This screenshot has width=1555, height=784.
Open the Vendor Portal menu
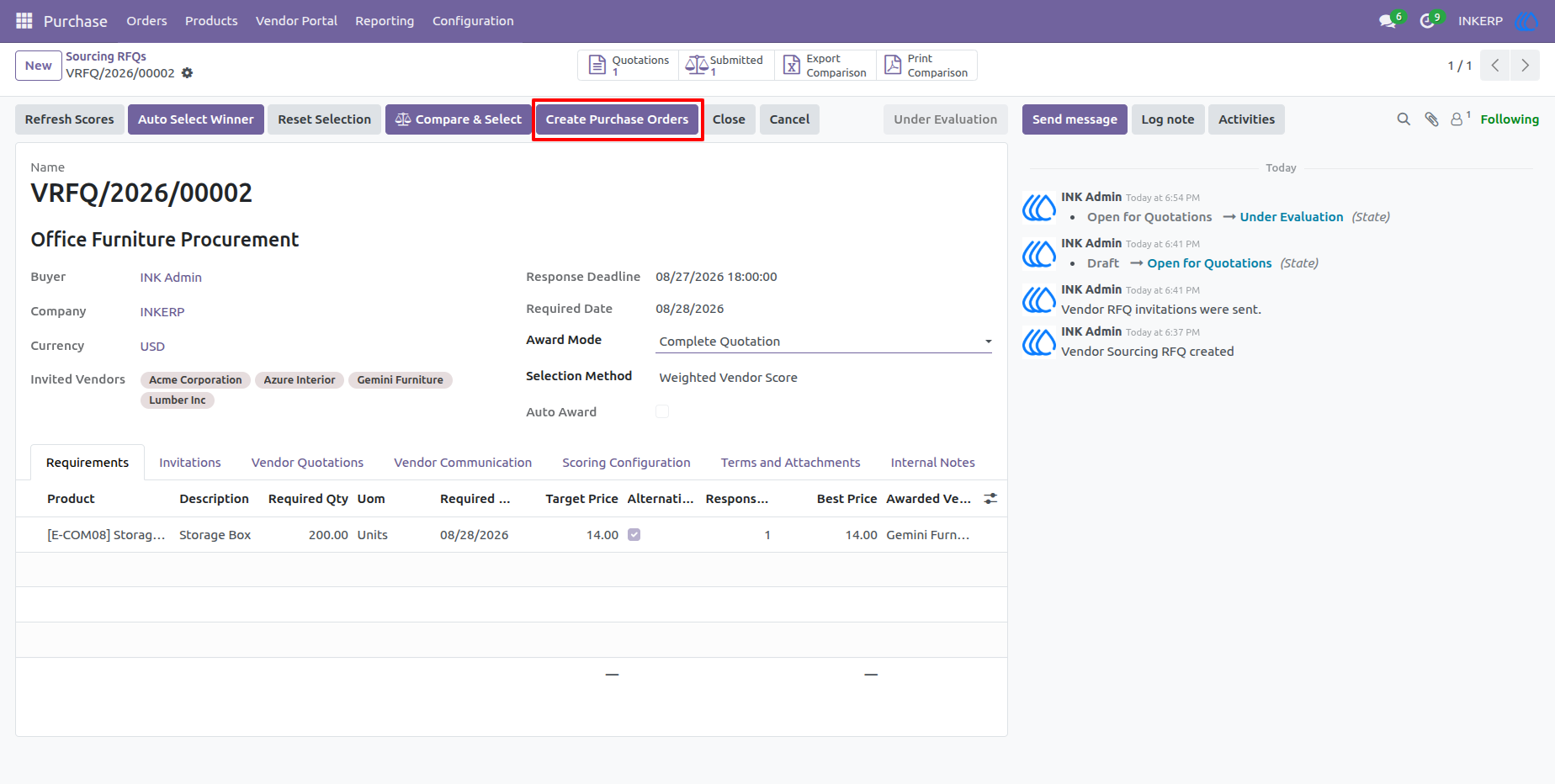click(296, 21)
